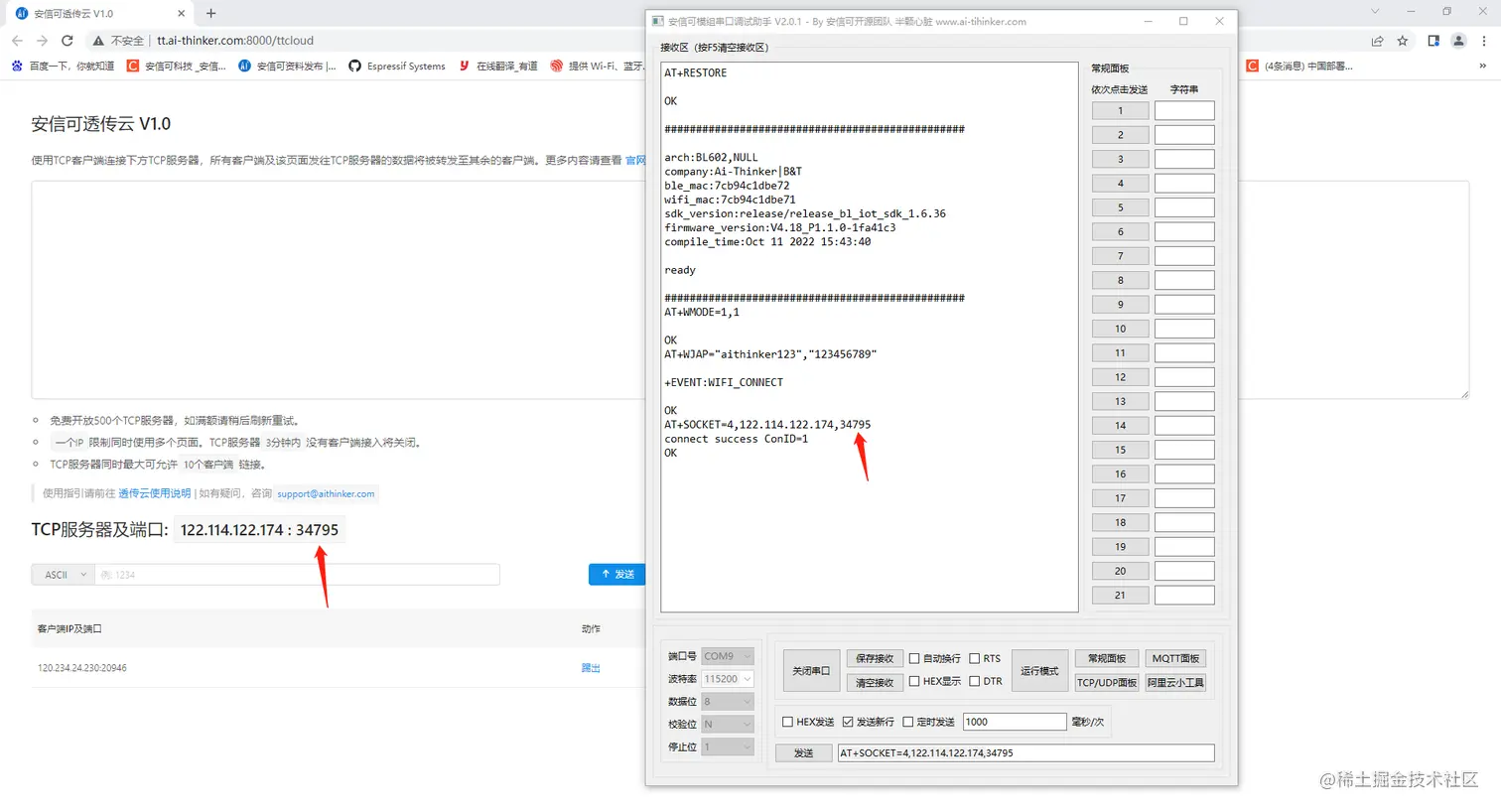Click firmware_version line in receive area
1501x812 pixels.
tap(779, 228)
